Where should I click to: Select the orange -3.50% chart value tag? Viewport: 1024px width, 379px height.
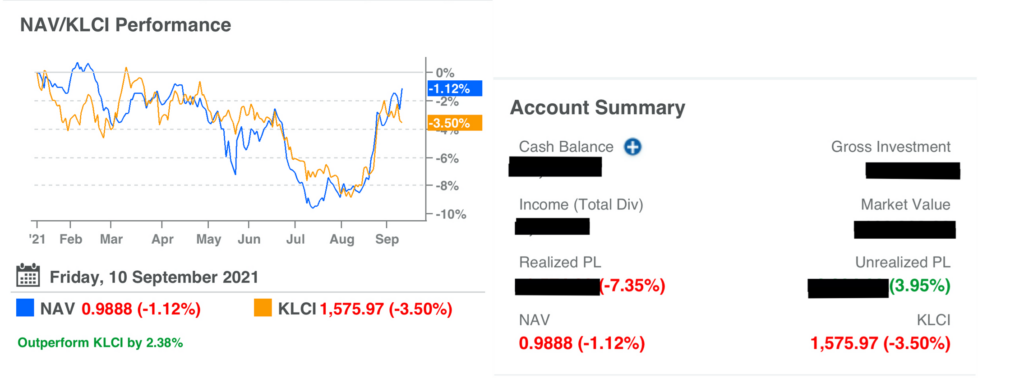click(x=454, y=123)
